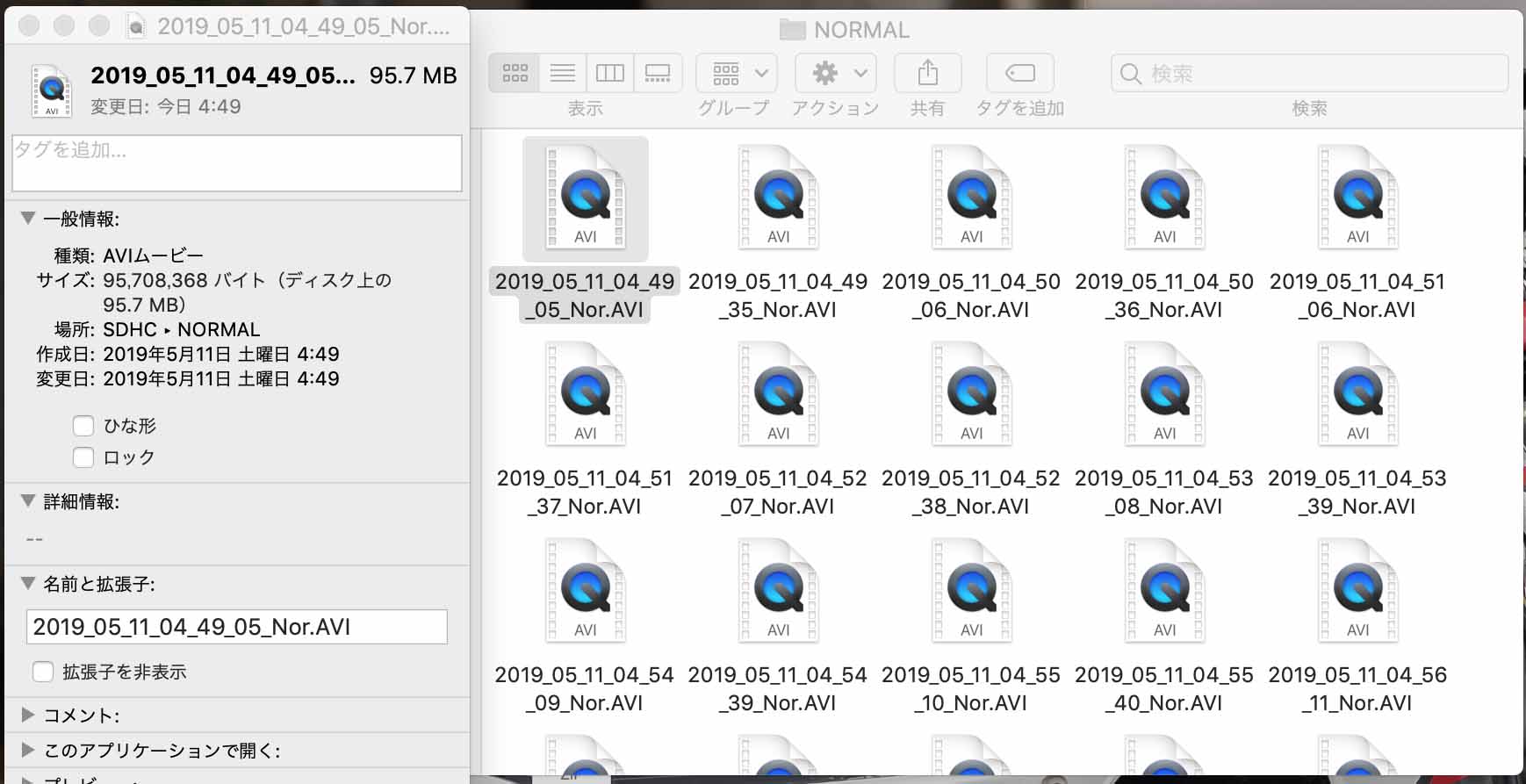Image resolution: width=1526 pixels, height=784 pixels.
Task: Switch Finder to icon view
Action: [x=515, y=73]
